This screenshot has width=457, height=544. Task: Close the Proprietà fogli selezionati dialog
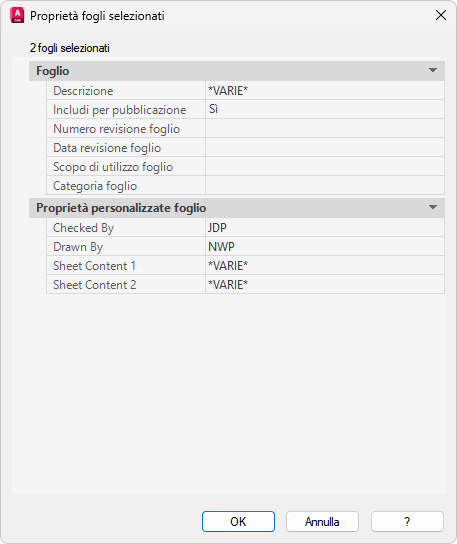tap(441, 15)
